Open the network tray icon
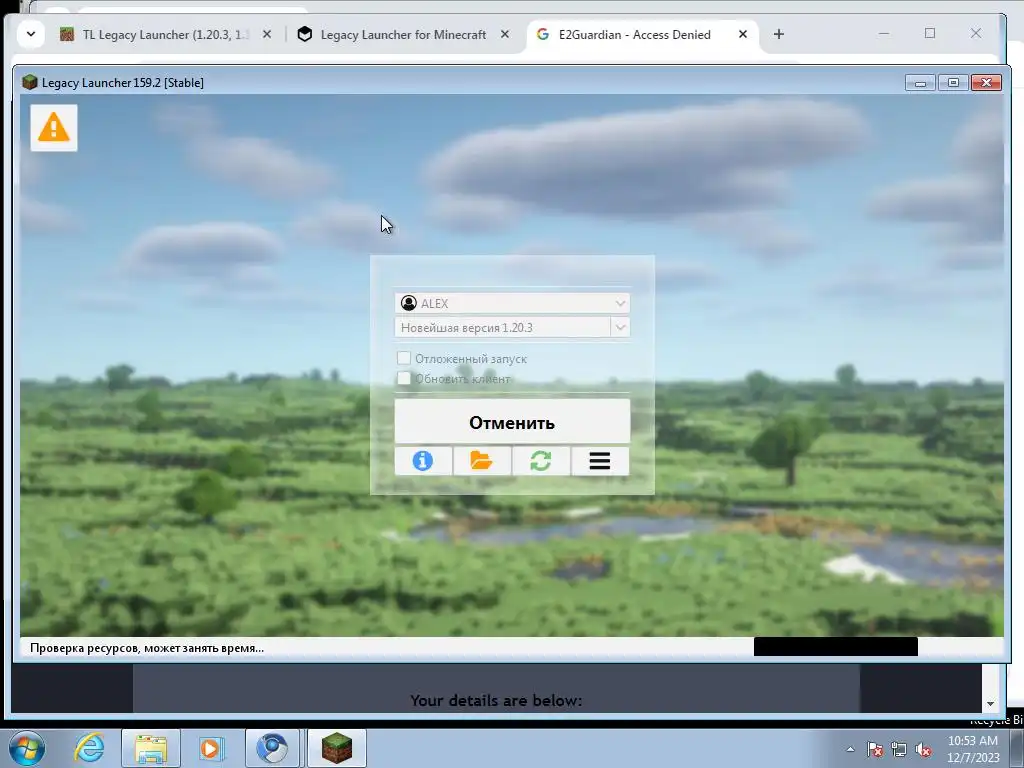Image resolution: width=1024 pixels, height=768 pixels. tap(899, 749)
